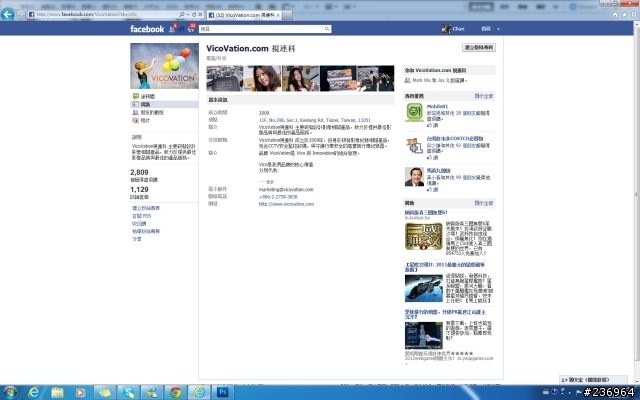Open the browser Tools gear menu
The image size is (640, 400).
(634, 15)
